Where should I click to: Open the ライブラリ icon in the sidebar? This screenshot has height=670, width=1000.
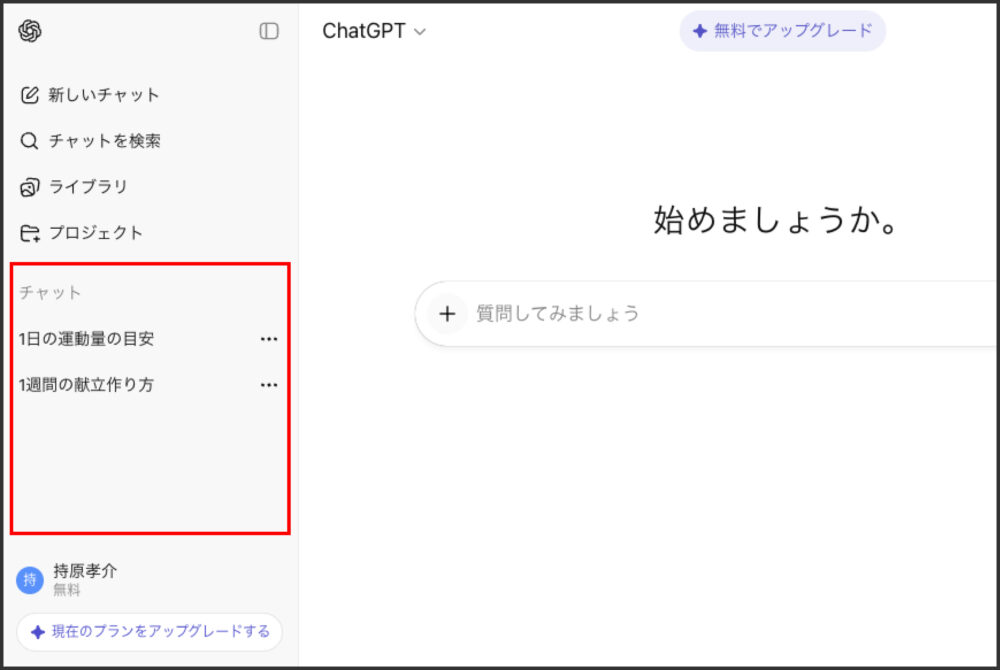point(29,187)
